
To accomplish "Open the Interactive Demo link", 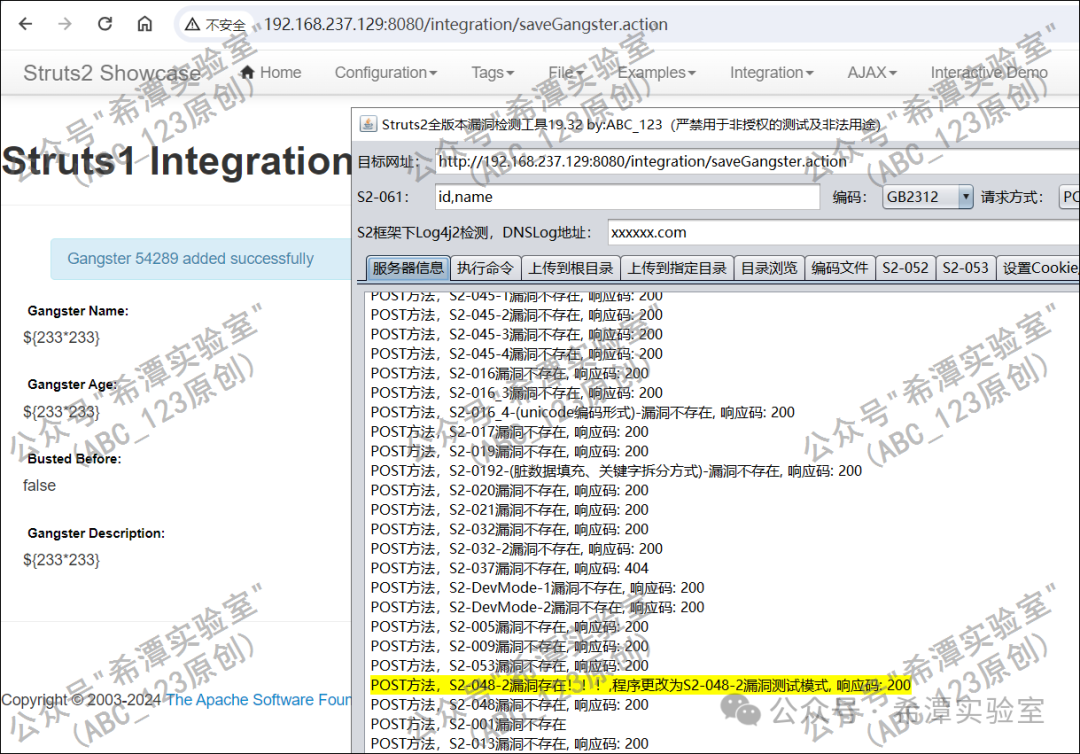I will [989, 72].
